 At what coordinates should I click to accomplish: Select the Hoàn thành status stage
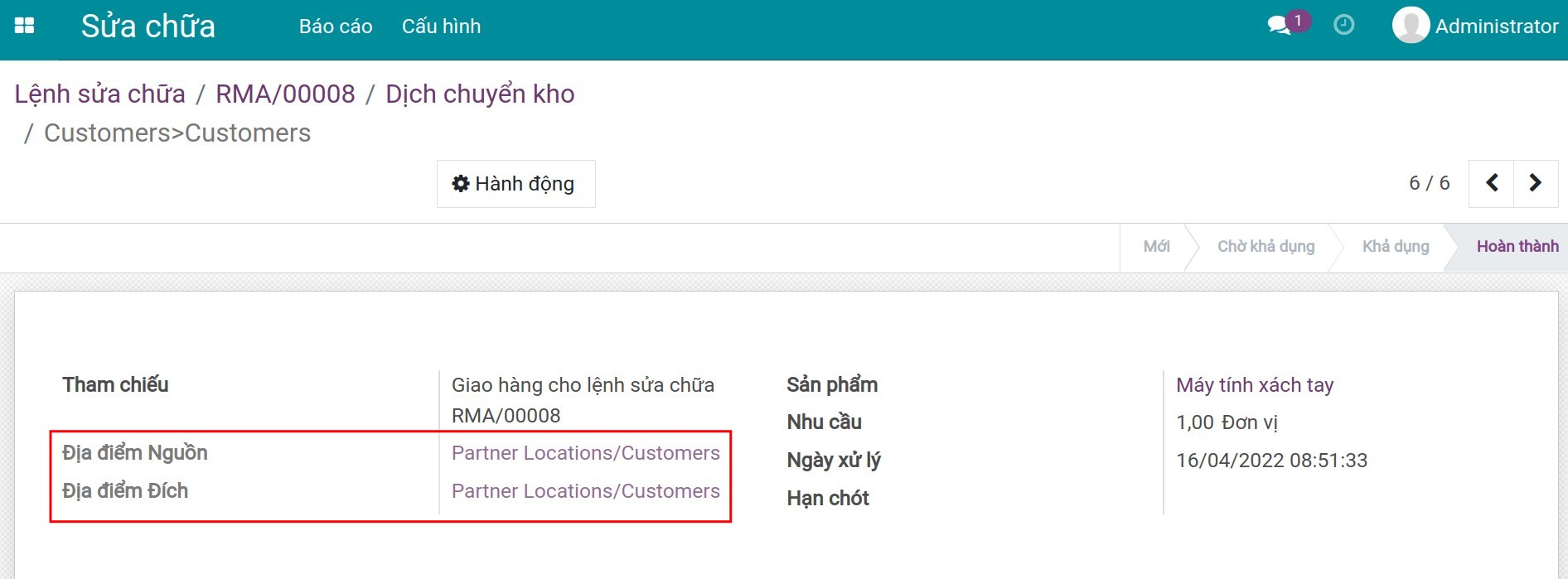tap(1517, 246)
